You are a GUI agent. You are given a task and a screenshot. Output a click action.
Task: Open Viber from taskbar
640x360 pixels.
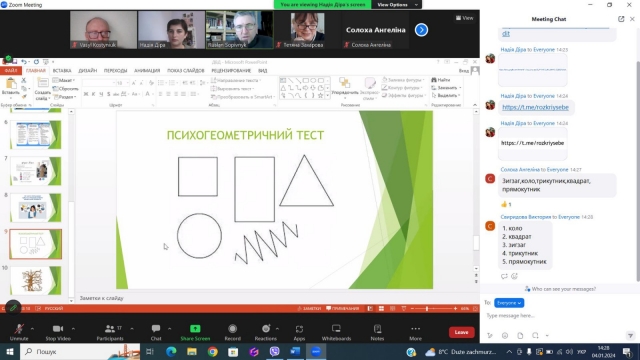[274, 351]
